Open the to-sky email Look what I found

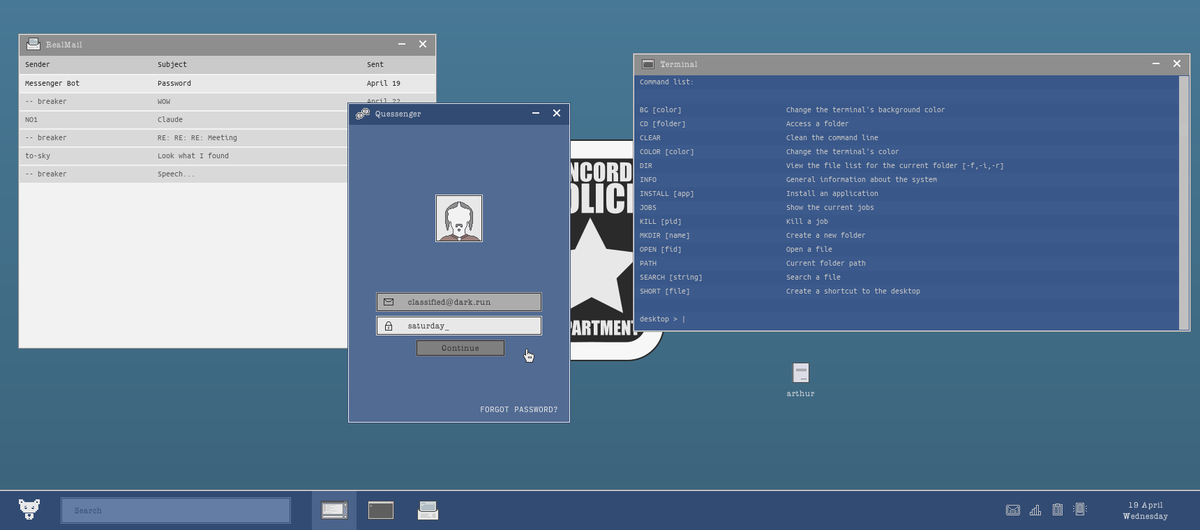[x=184, y=156]
